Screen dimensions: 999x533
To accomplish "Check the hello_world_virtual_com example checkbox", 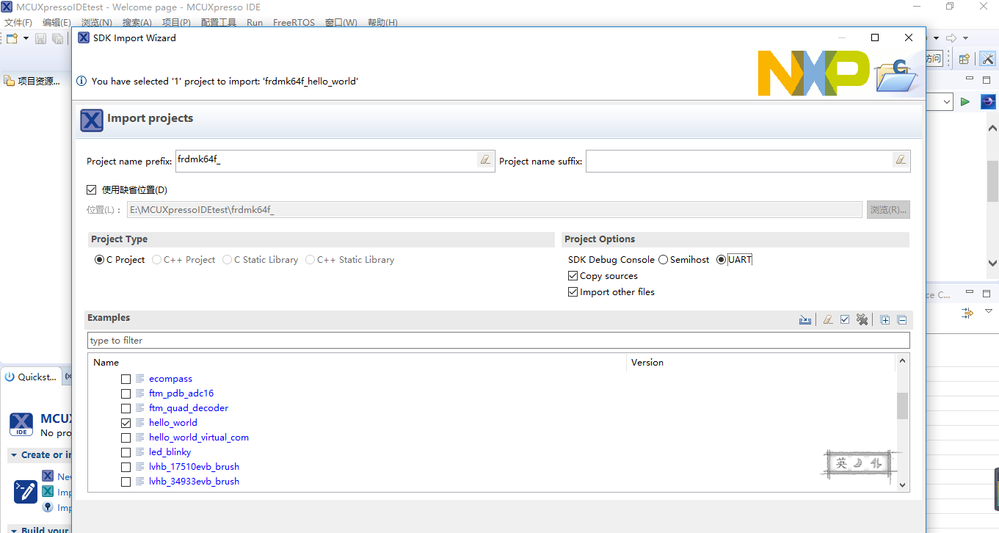I will tap(126, 437).
